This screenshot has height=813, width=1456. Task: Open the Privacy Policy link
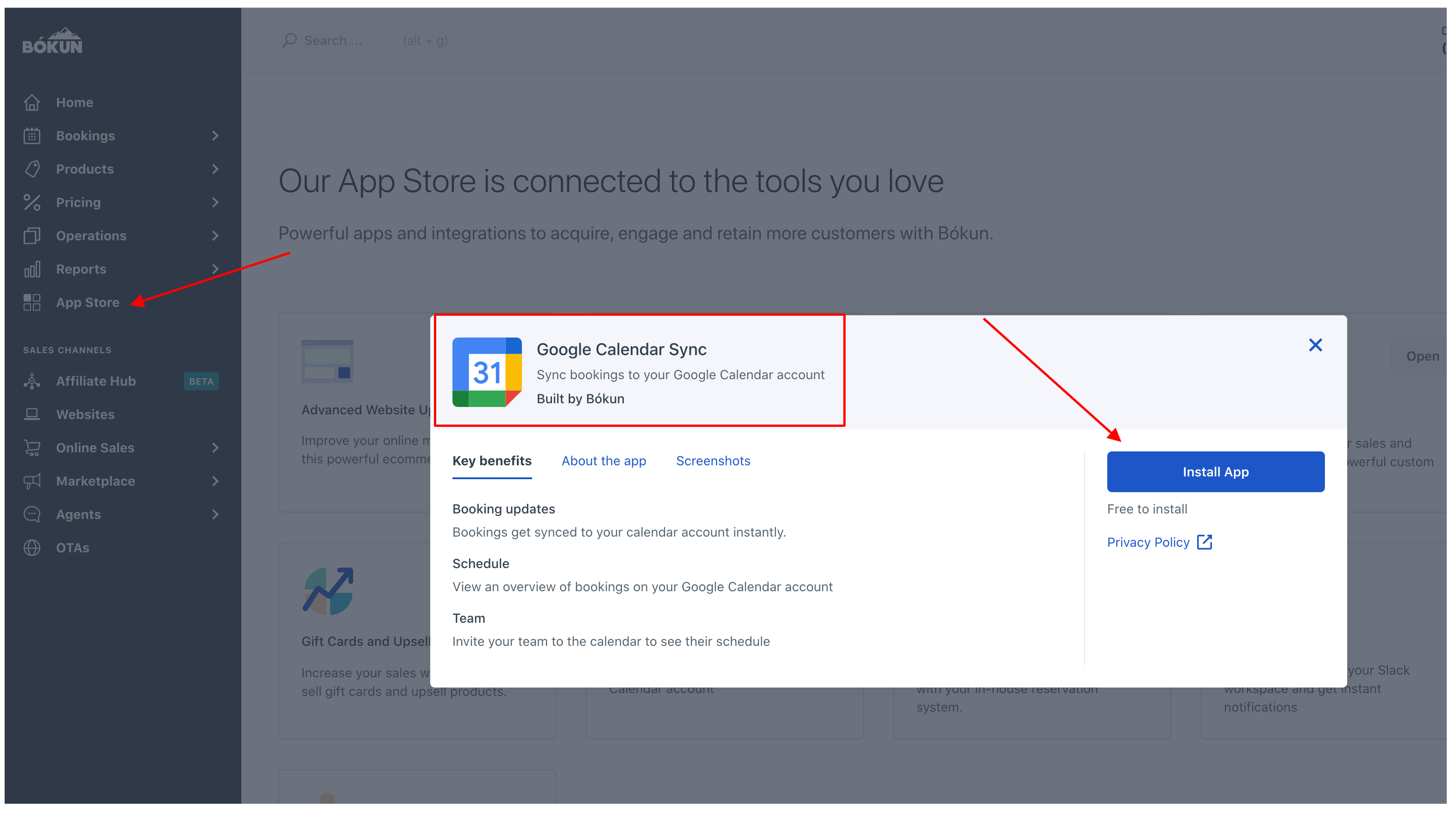tap(1148, 542)
